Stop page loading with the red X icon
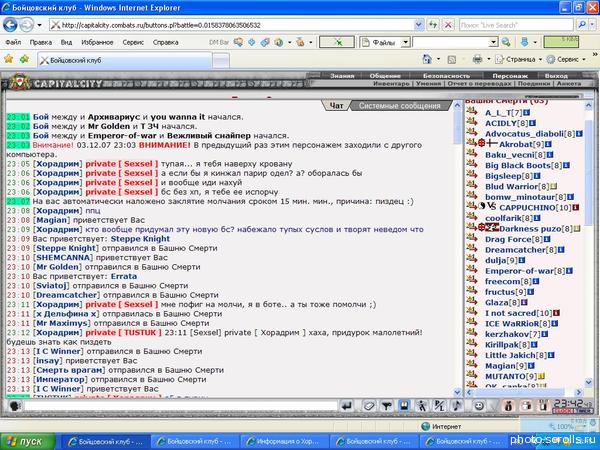600x450 pixels. click(448, 25)
